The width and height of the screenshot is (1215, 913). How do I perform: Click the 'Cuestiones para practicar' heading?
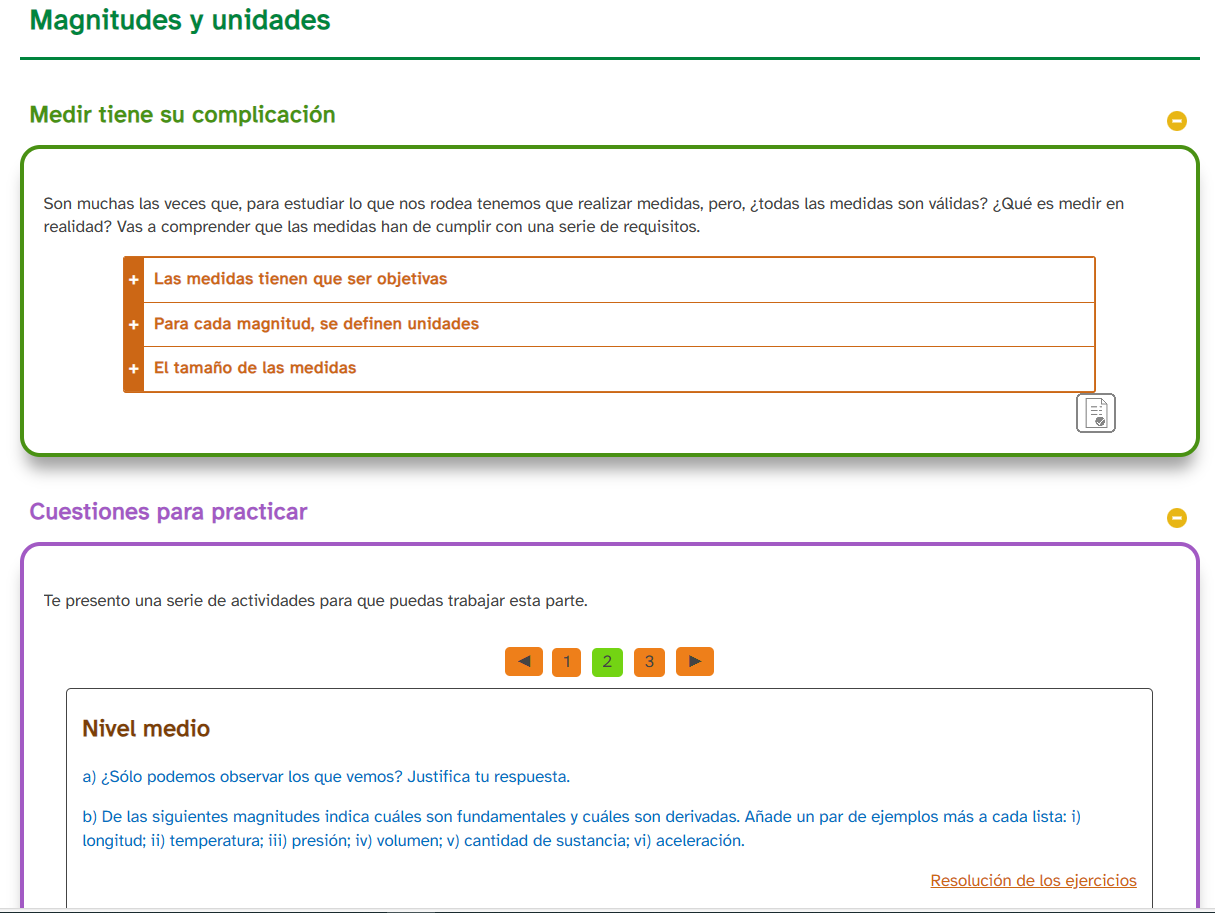pyautogui.click(x=168, y=512)
